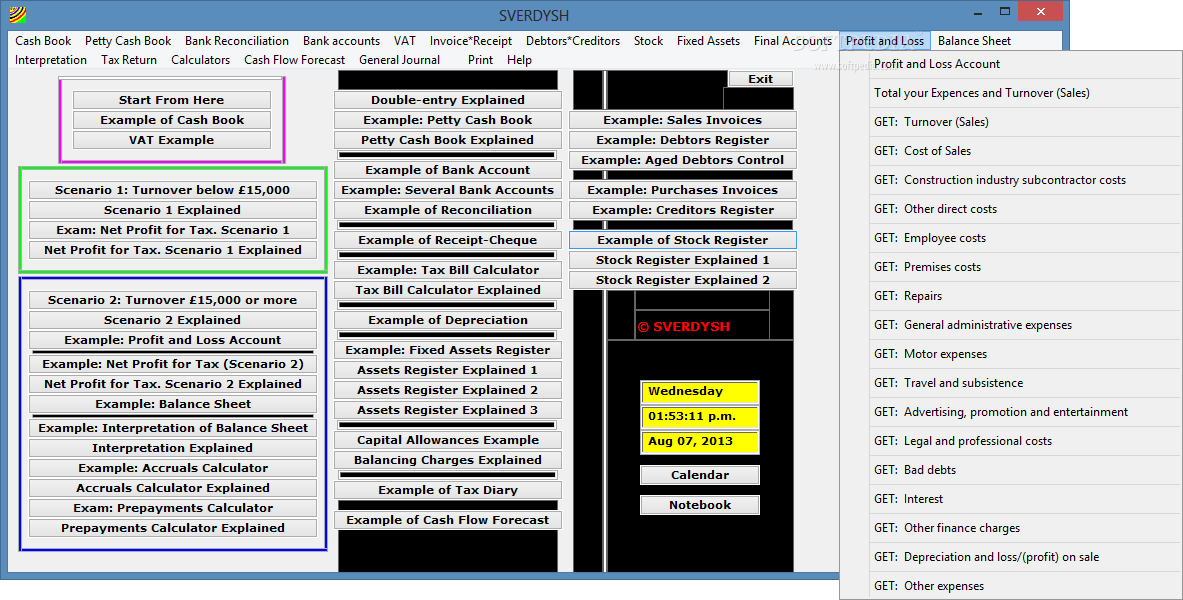Open the Tax Return menu
1183x600 pixels.
[129, 60]
